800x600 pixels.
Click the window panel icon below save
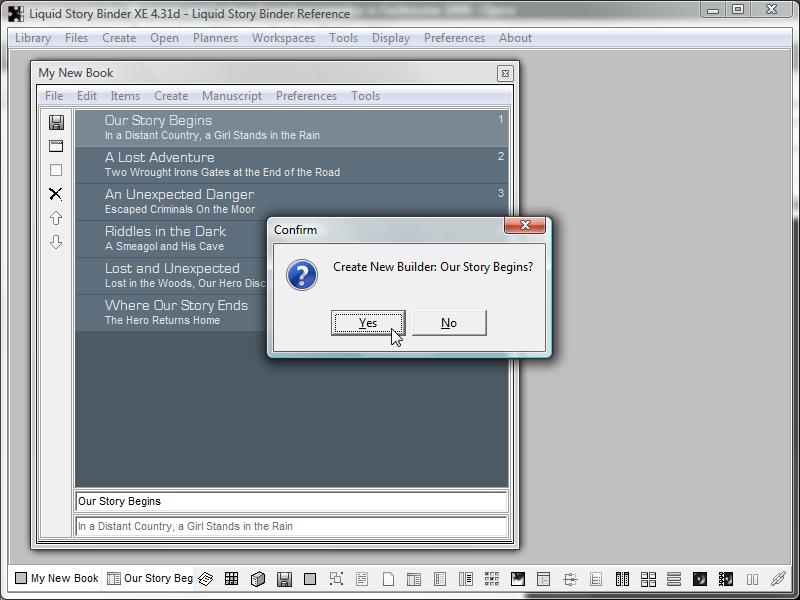point(56,146)
